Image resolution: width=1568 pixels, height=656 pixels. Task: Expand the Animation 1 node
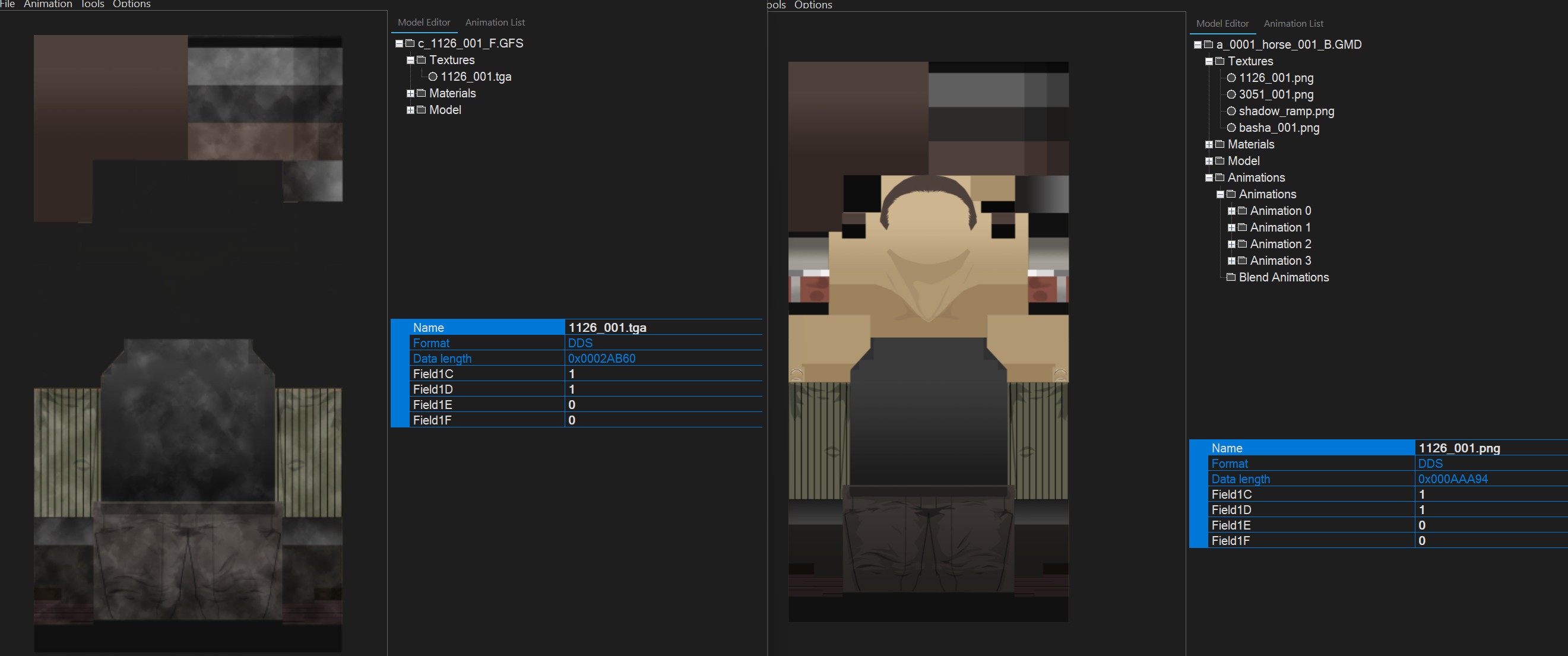[1231, 227]
